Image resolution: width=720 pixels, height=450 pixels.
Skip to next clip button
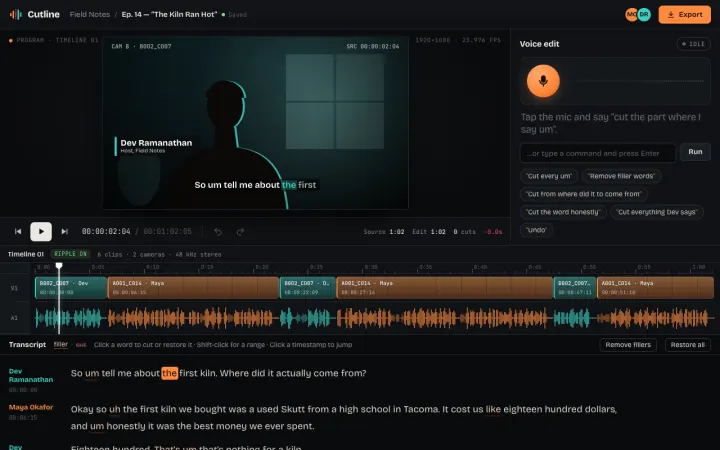65,231
